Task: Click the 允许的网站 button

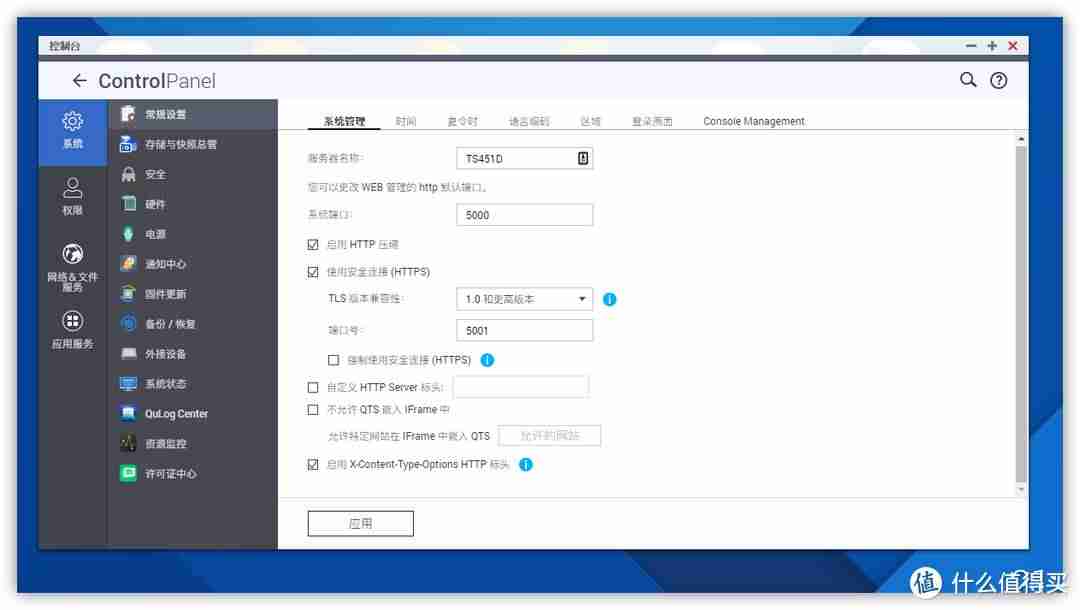Action: tap(550, 436)
